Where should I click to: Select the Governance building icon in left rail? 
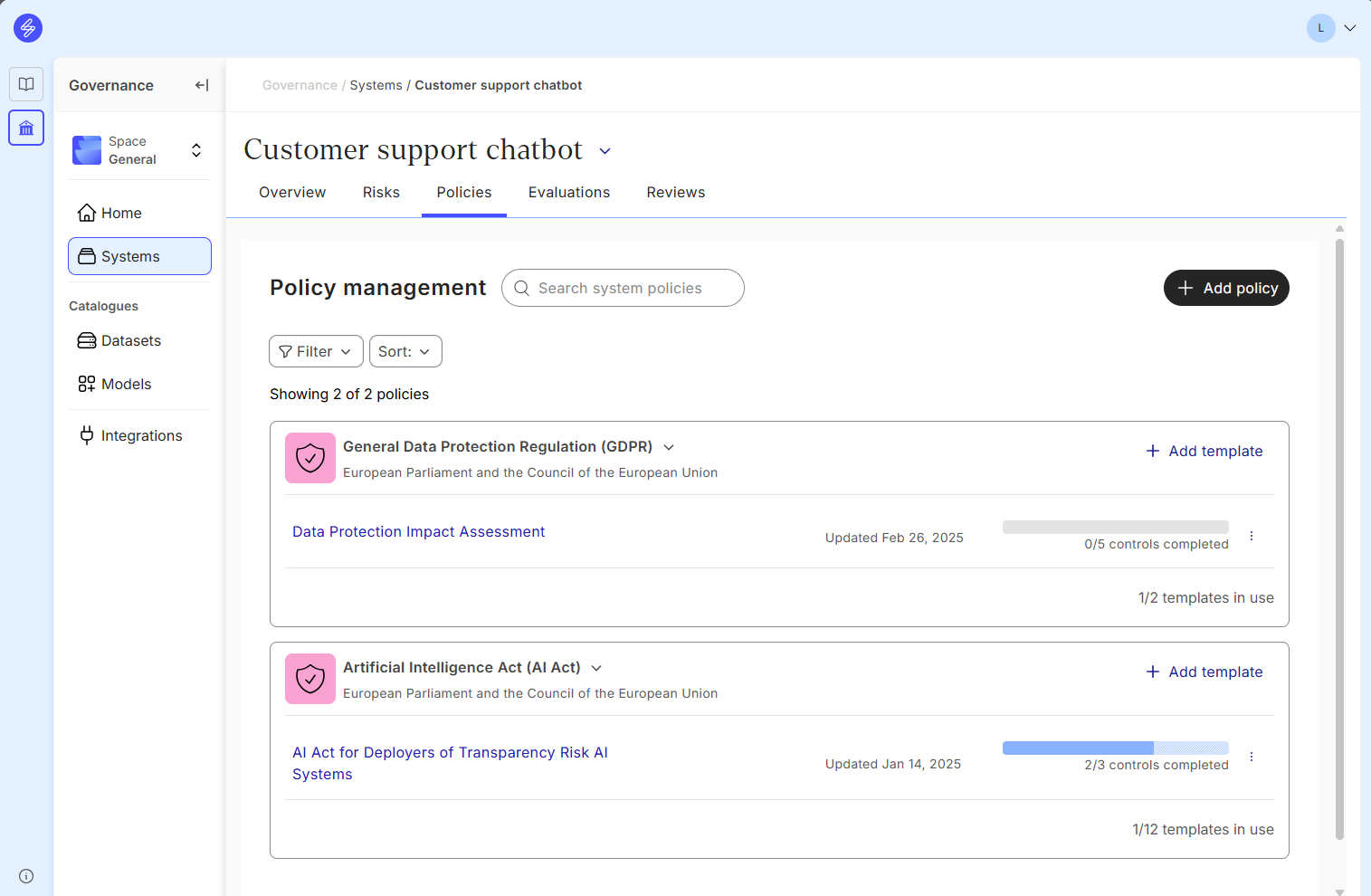(26, 128)
